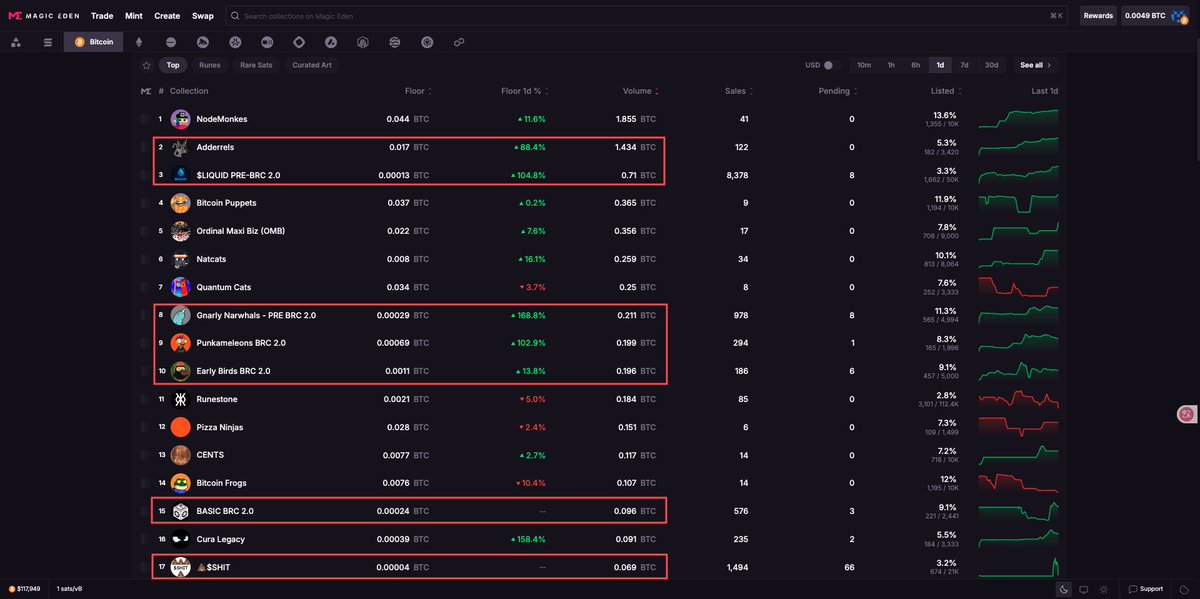1200x599 pixels.
Task: Switch to the Solana chain icon
Action: coord(47,42)
